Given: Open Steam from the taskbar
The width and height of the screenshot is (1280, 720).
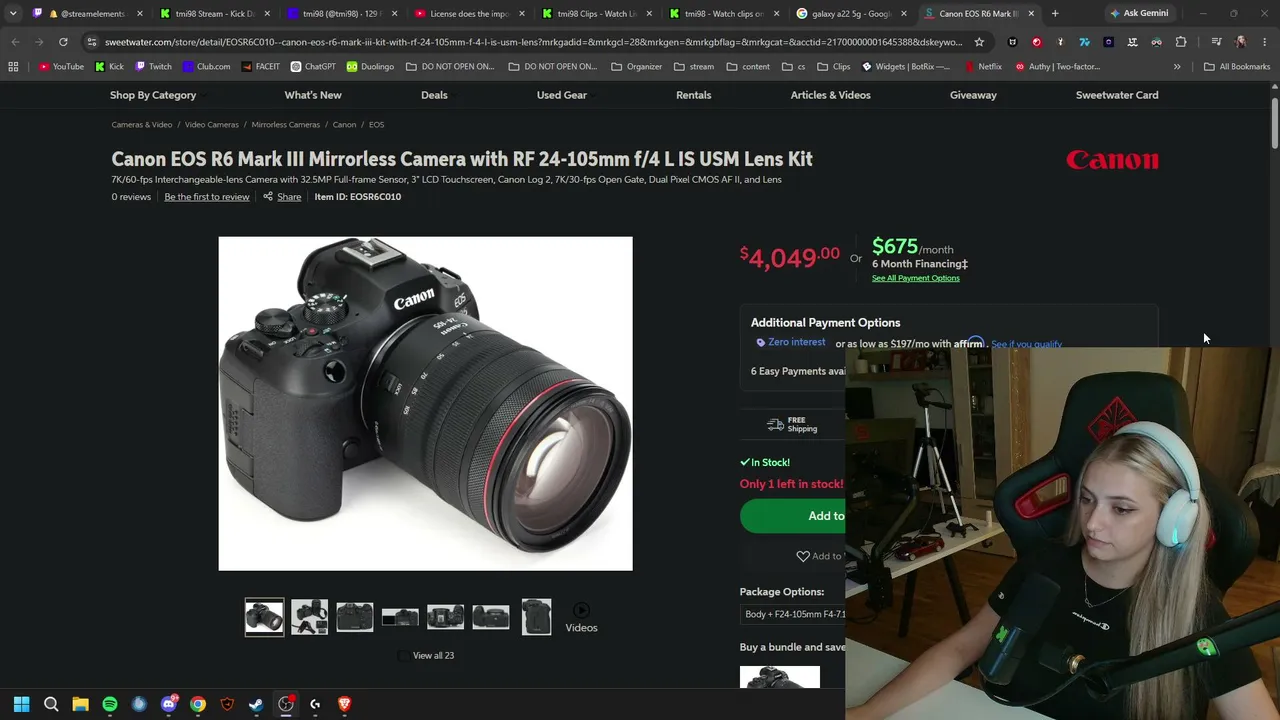Looking at the screenshot, I should (256, 704).
